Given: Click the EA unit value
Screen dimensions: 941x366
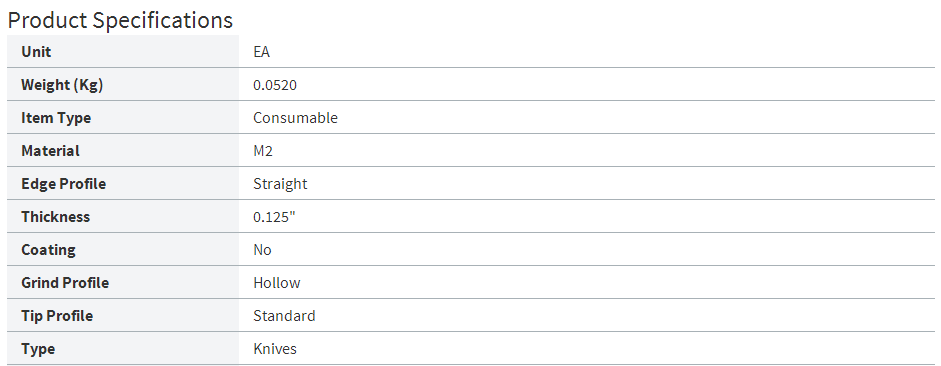Looking at the screenshot, I should click(262, 52).
